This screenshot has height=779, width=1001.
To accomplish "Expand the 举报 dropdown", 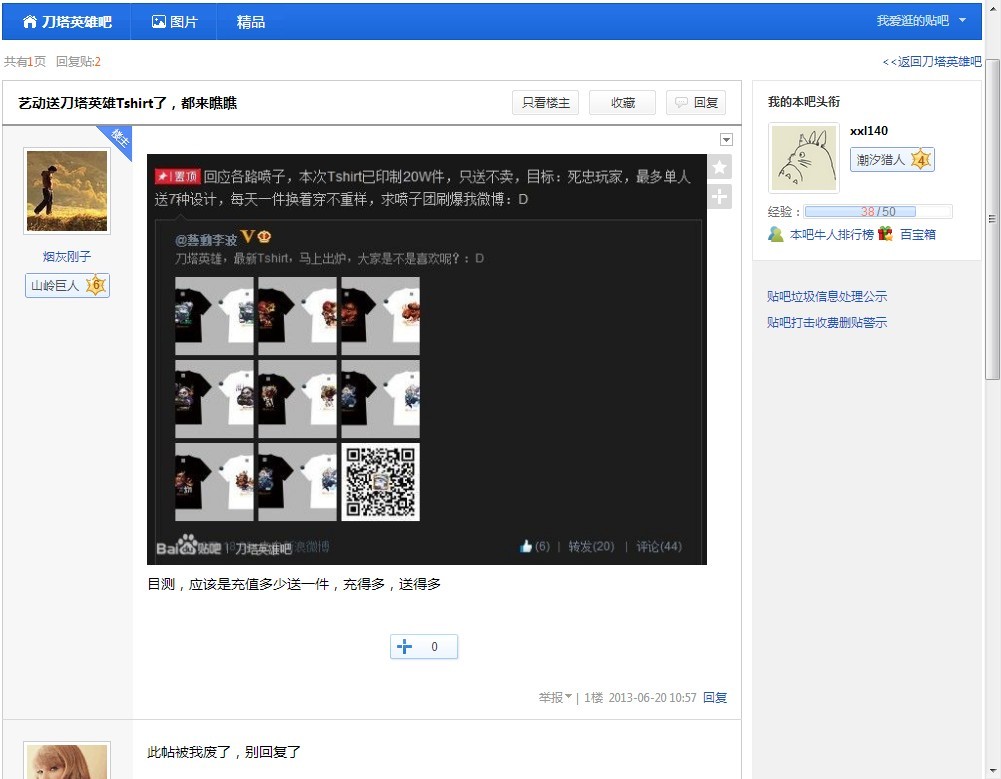I will (555, 697).
